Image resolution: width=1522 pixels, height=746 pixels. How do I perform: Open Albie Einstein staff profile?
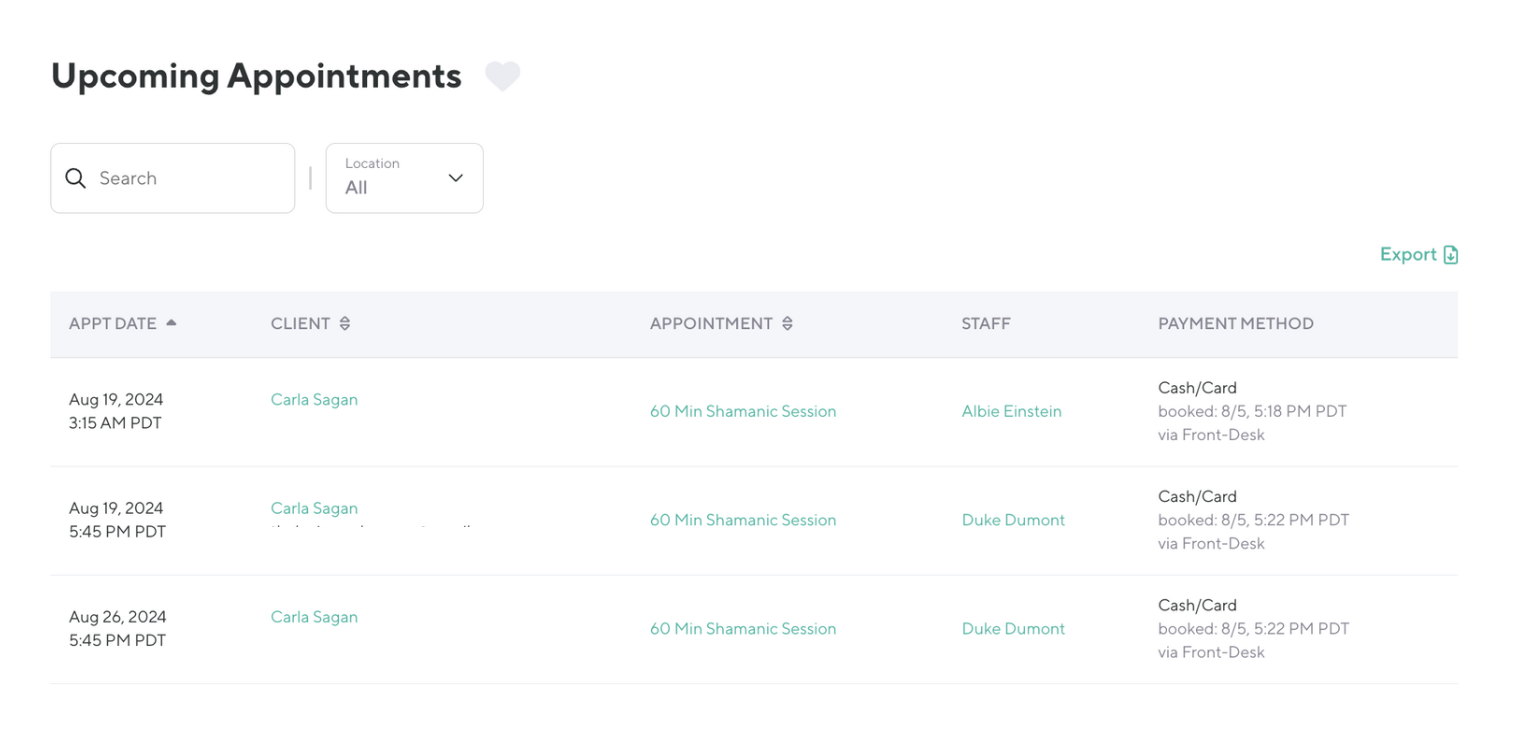click(x=1011, y=411)
